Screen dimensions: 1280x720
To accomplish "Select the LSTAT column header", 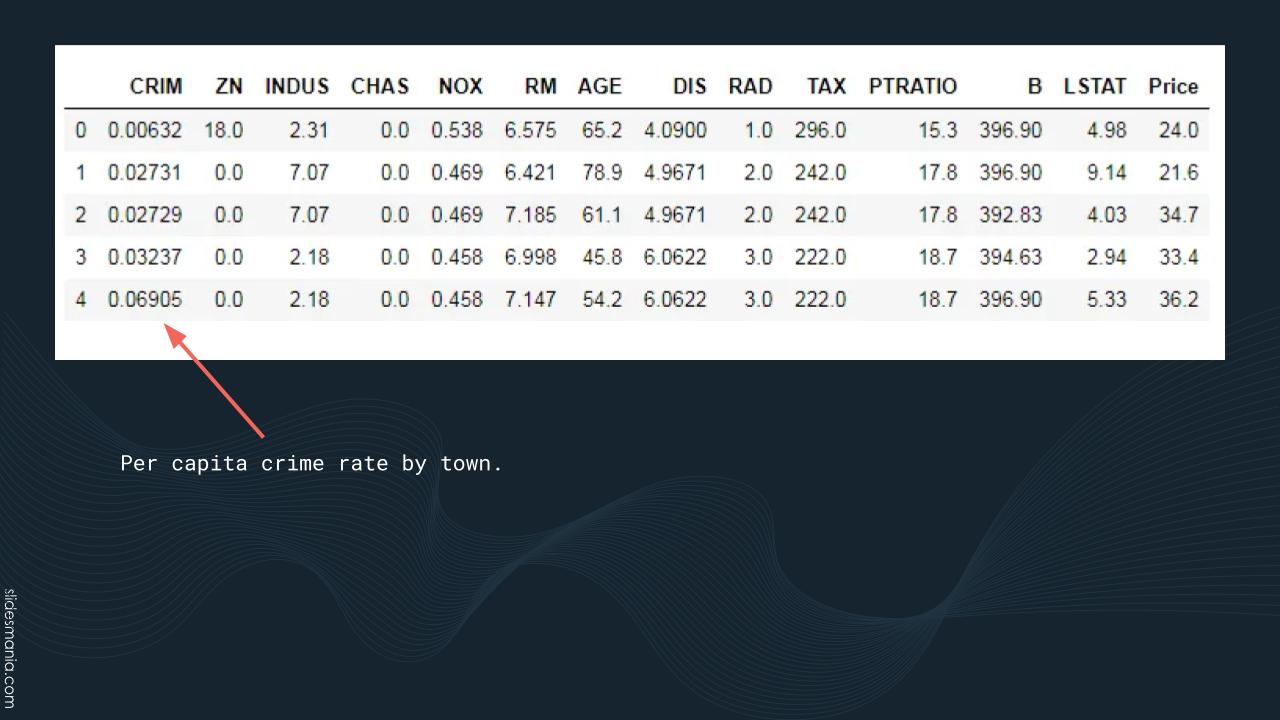I will pos(1095,87).
